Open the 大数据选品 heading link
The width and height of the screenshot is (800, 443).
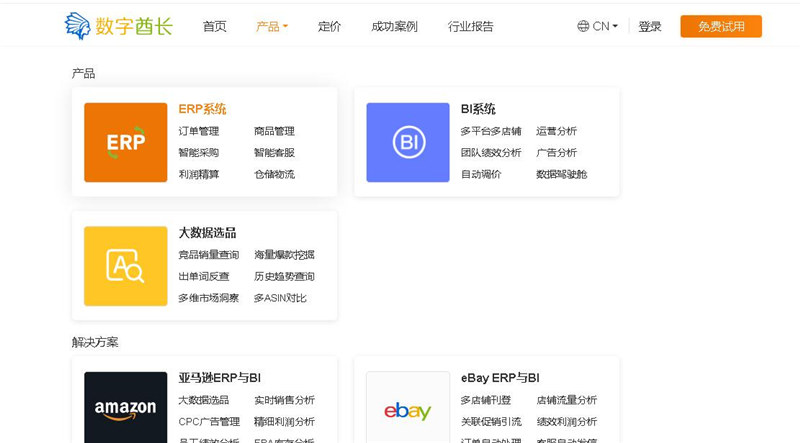tap(207, 233)
